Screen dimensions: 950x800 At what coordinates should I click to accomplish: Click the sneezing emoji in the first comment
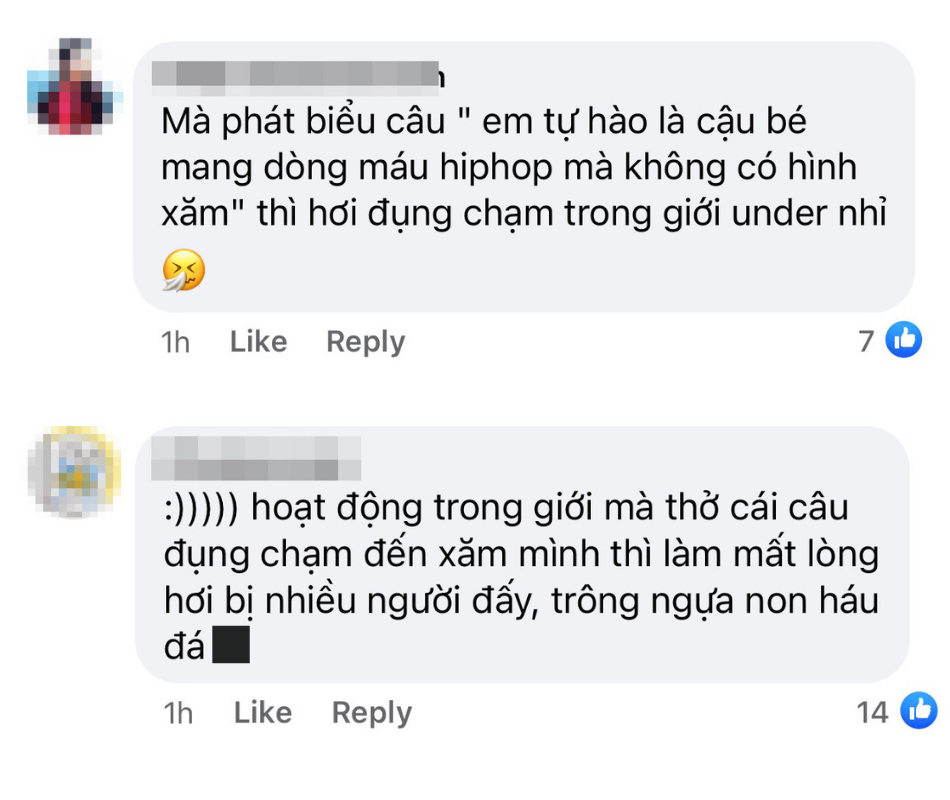click(185, 268)
